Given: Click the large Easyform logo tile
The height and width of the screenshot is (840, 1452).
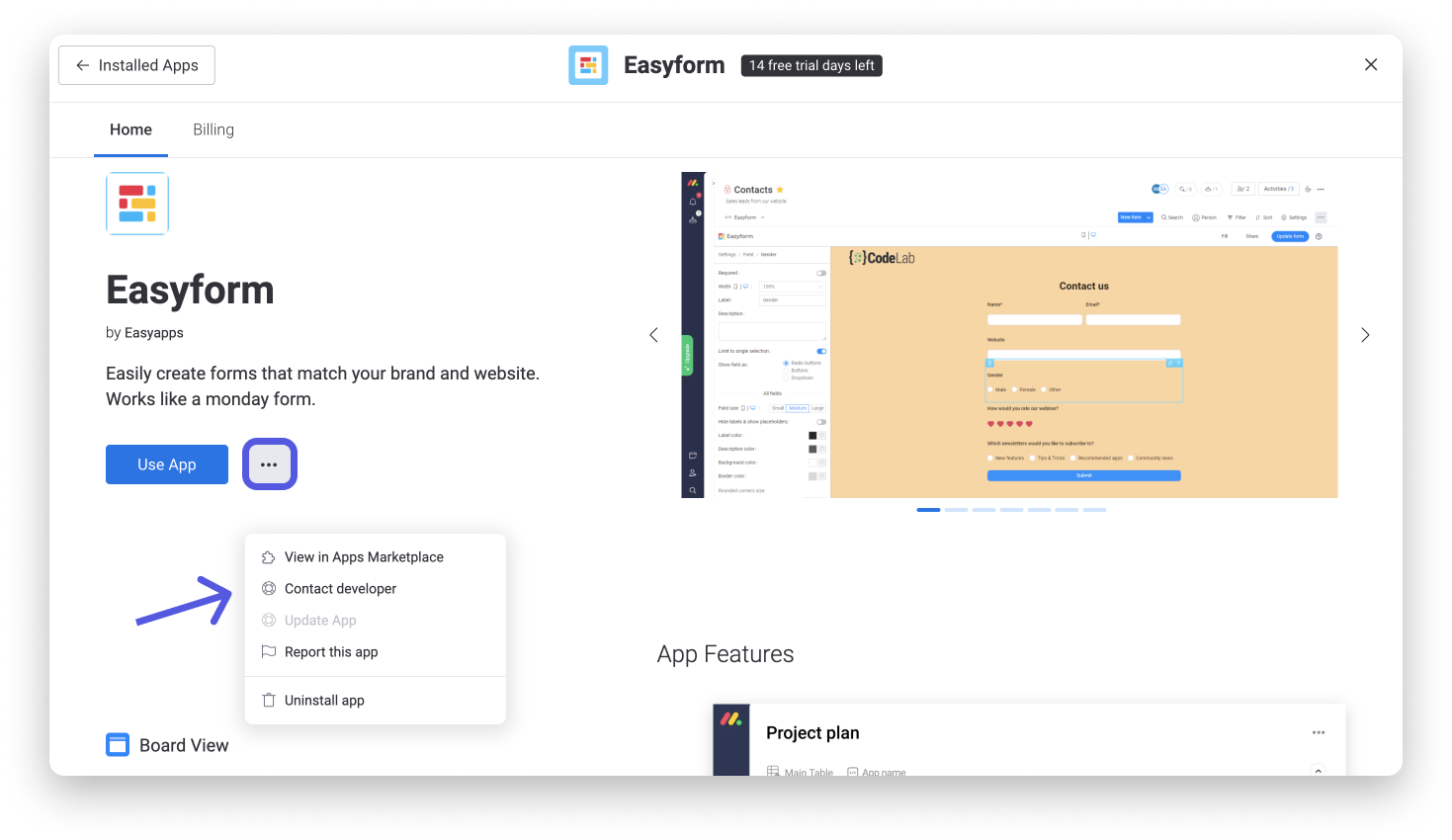Looking at the screenshot, I should (137, 204).
